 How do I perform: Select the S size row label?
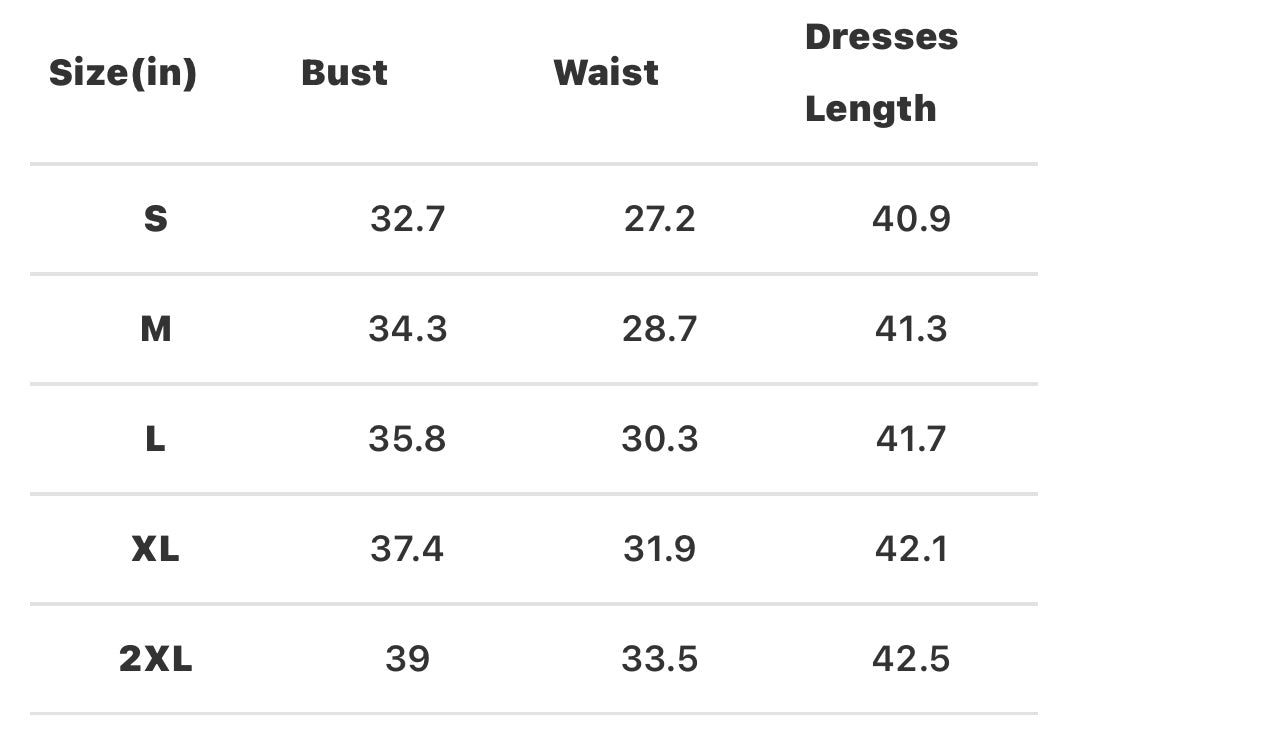[x=155, y=219]
